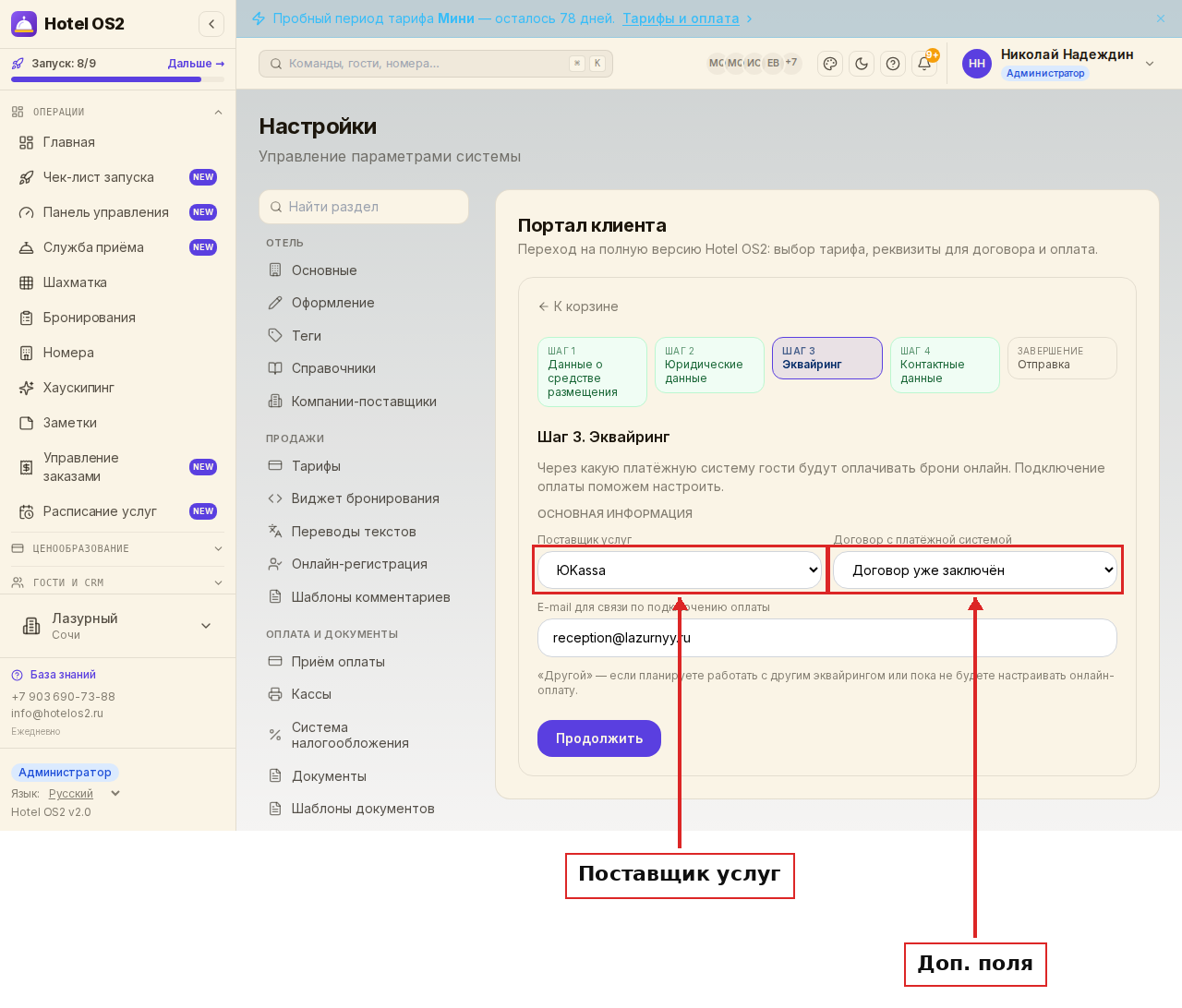The height and width of the screenshot is (1008, 1182).
Task: Toggle dark mode moon icon
Action: pos(862,64)
